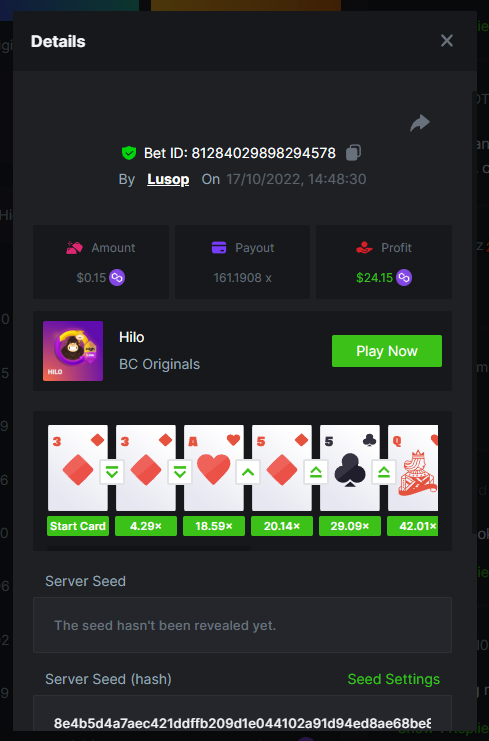This screenshot has width=489, height=741.
Task: Copy the Bet ID to clipboard
Action: pyautogui.click(x=353, y=153)
